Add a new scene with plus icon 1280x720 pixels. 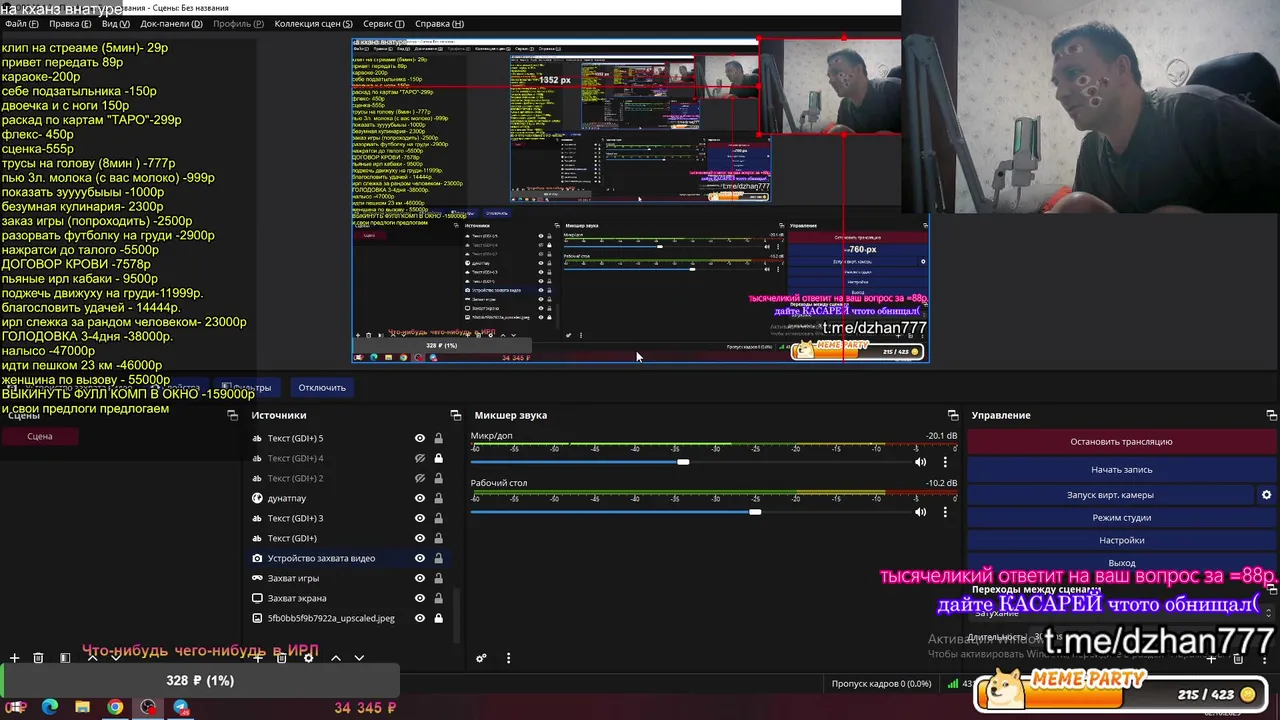14,658
